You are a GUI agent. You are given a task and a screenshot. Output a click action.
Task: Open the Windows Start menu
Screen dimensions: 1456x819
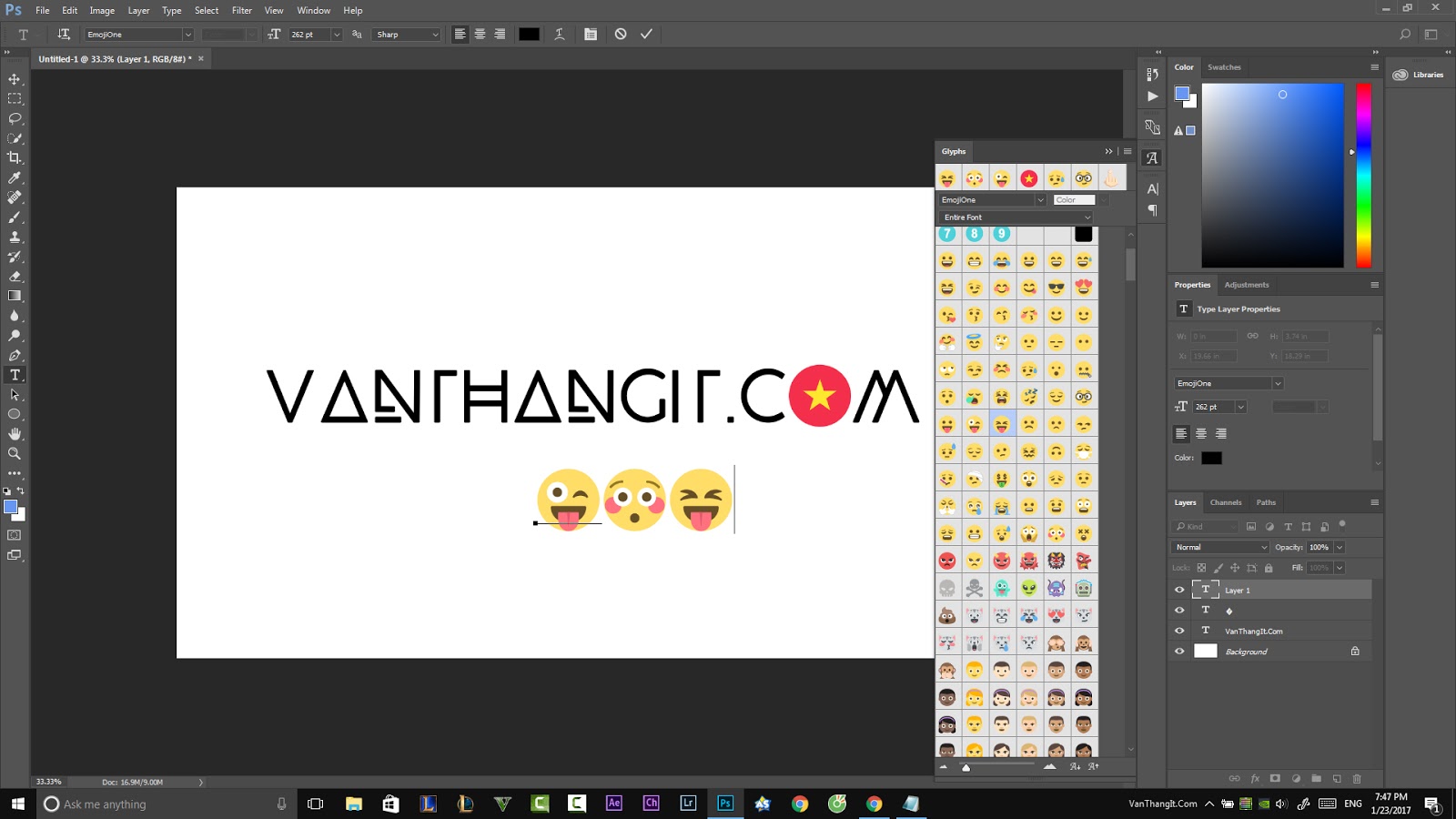coord(17,804)
